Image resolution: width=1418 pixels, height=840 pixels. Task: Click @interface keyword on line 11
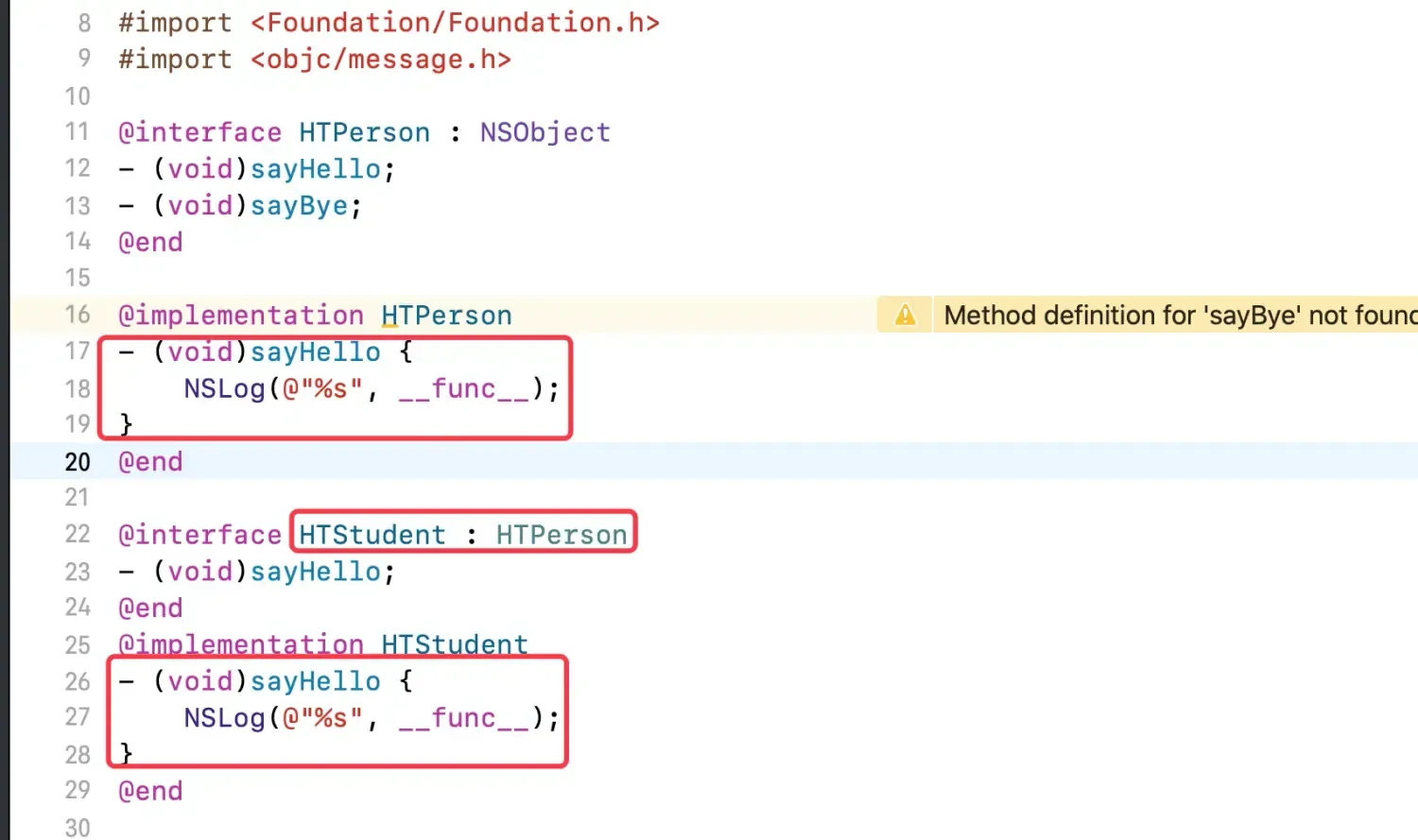click(x=199, y=132)
